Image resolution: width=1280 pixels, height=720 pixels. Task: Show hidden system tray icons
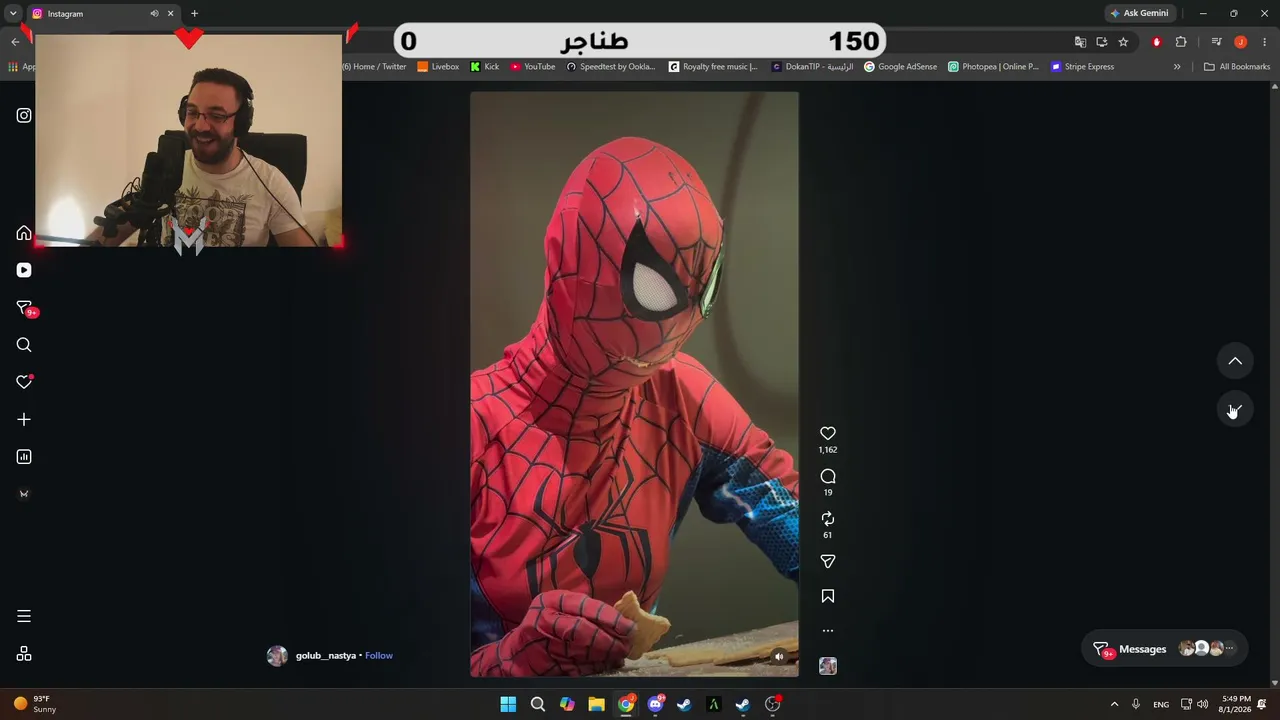pyautogui.click(x=1114, y=704)
